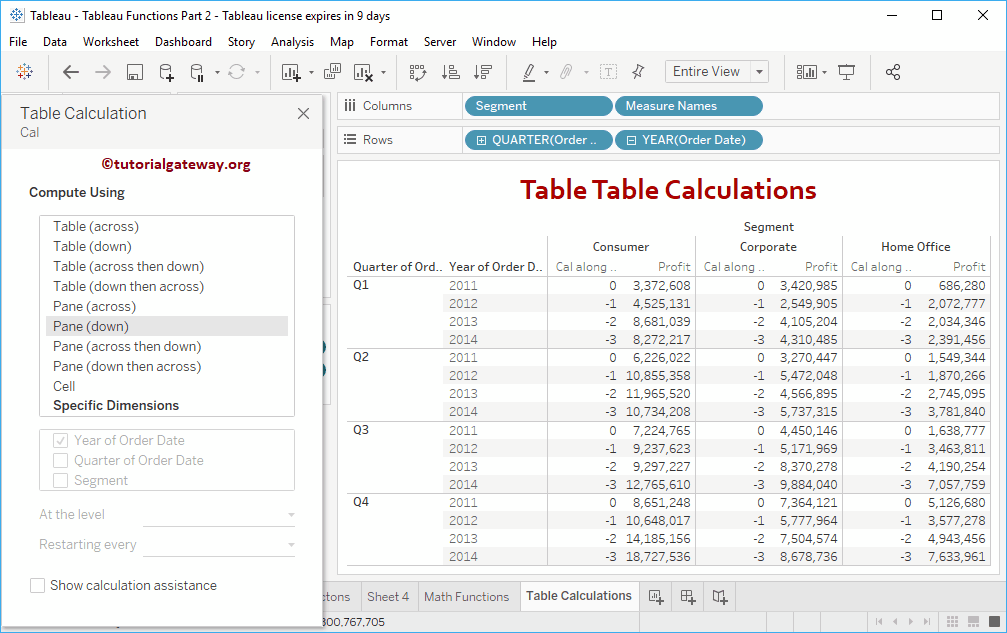Enable Show calculation assistance checkbox
Image resolution: width=1007 pixels, height=633 pixels.
[38, 585]
